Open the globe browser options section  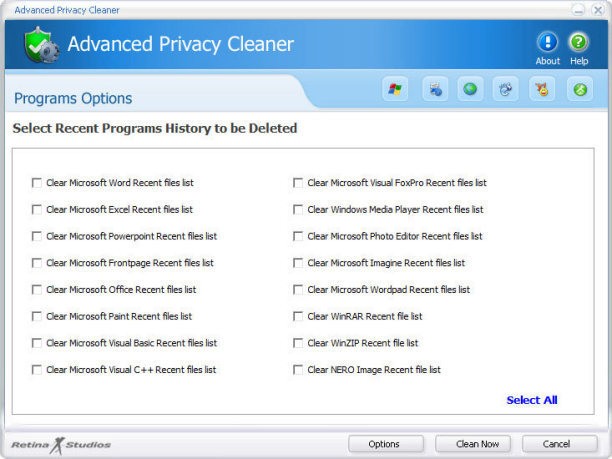470,89
